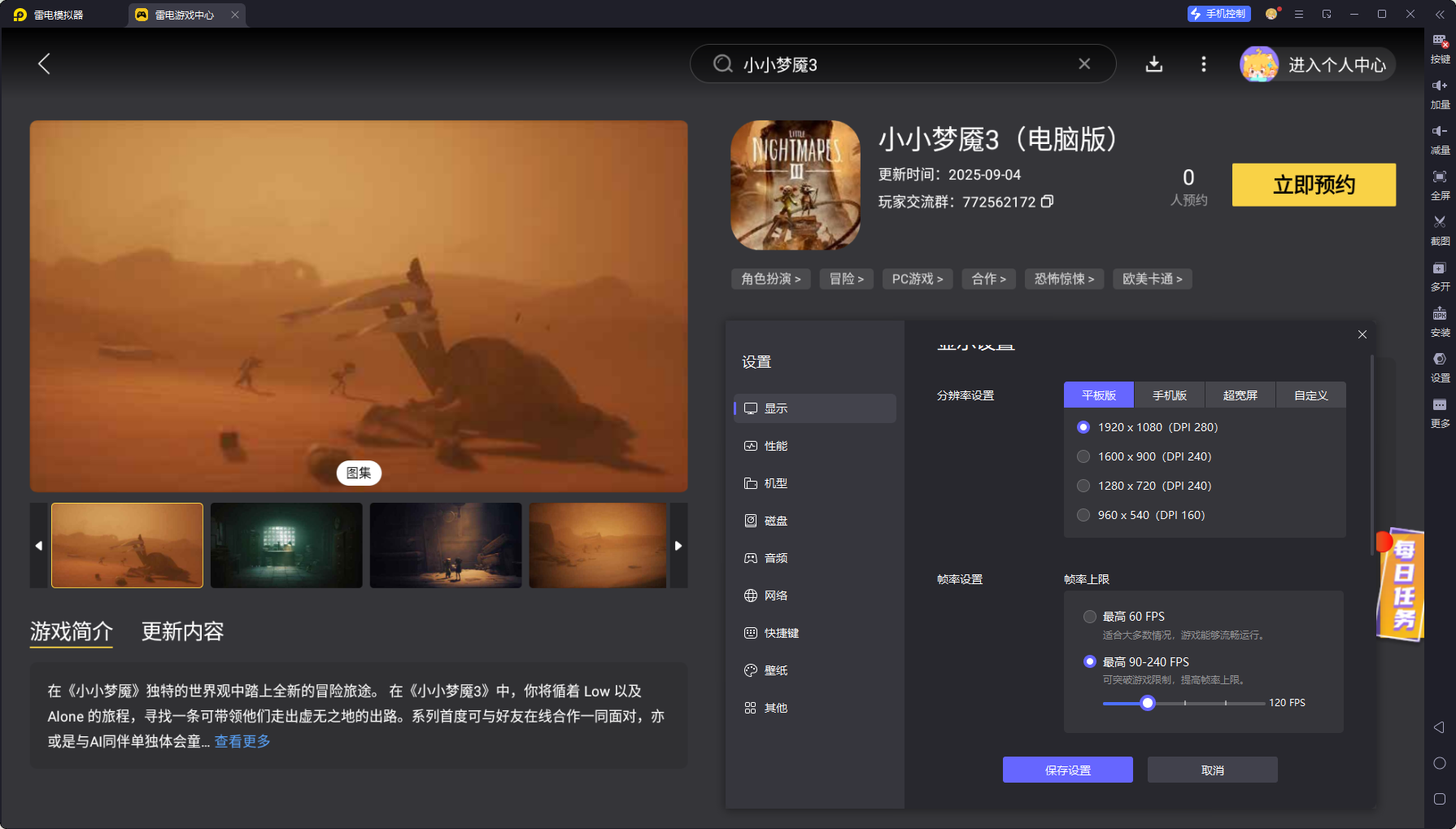1456x829 pixels.
Task: Open 快捷键 settings section
Action: coord(814,633)
